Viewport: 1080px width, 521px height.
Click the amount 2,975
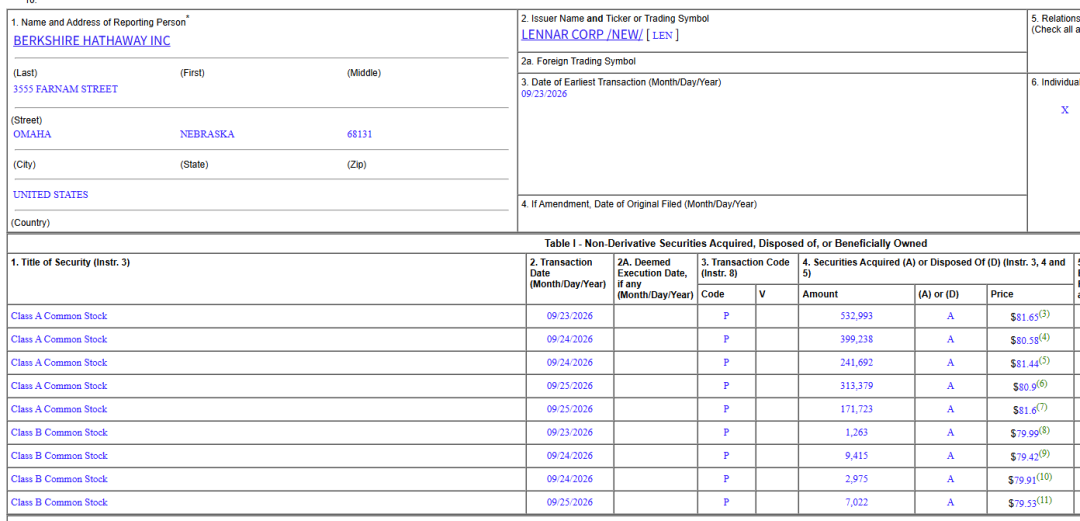856,479
